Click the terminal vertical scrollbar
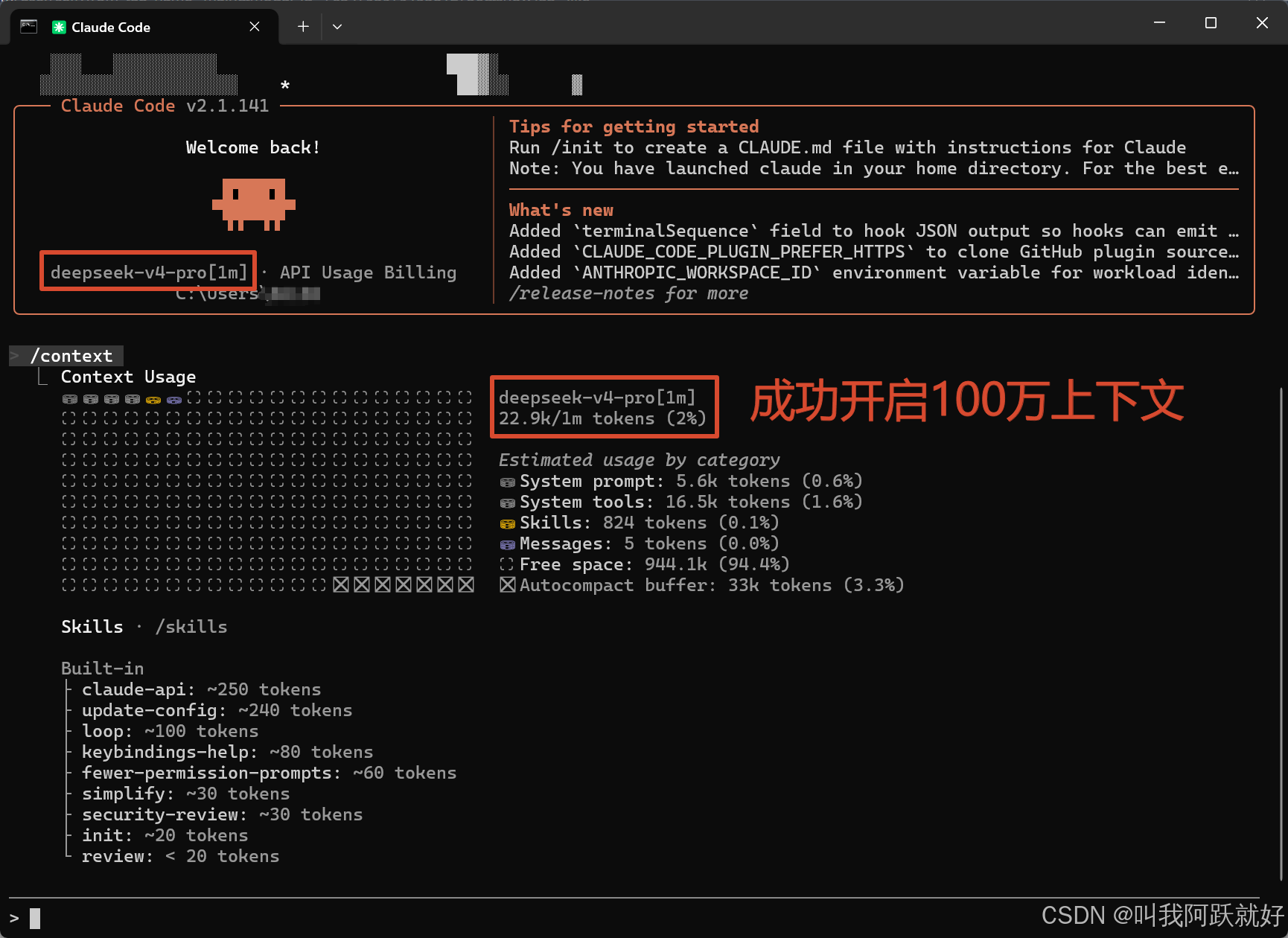1288x938 pixels. tap(1281, 633)
